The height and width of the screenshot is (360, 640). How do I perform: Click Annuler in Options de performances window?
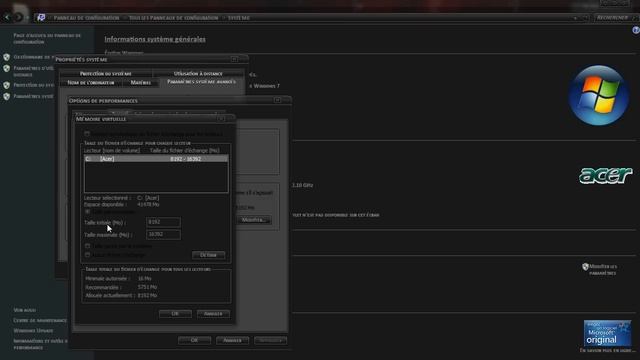pos(232,340)
